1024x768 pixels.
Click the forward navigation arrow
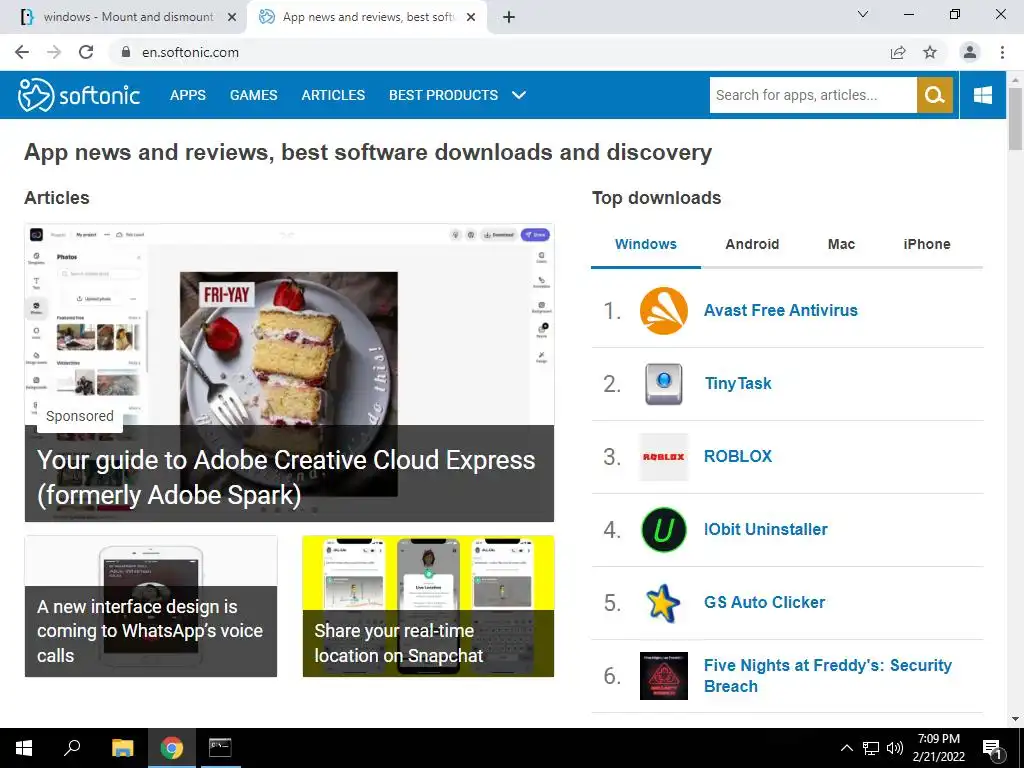pyautogui.click(x=54, y=52)
